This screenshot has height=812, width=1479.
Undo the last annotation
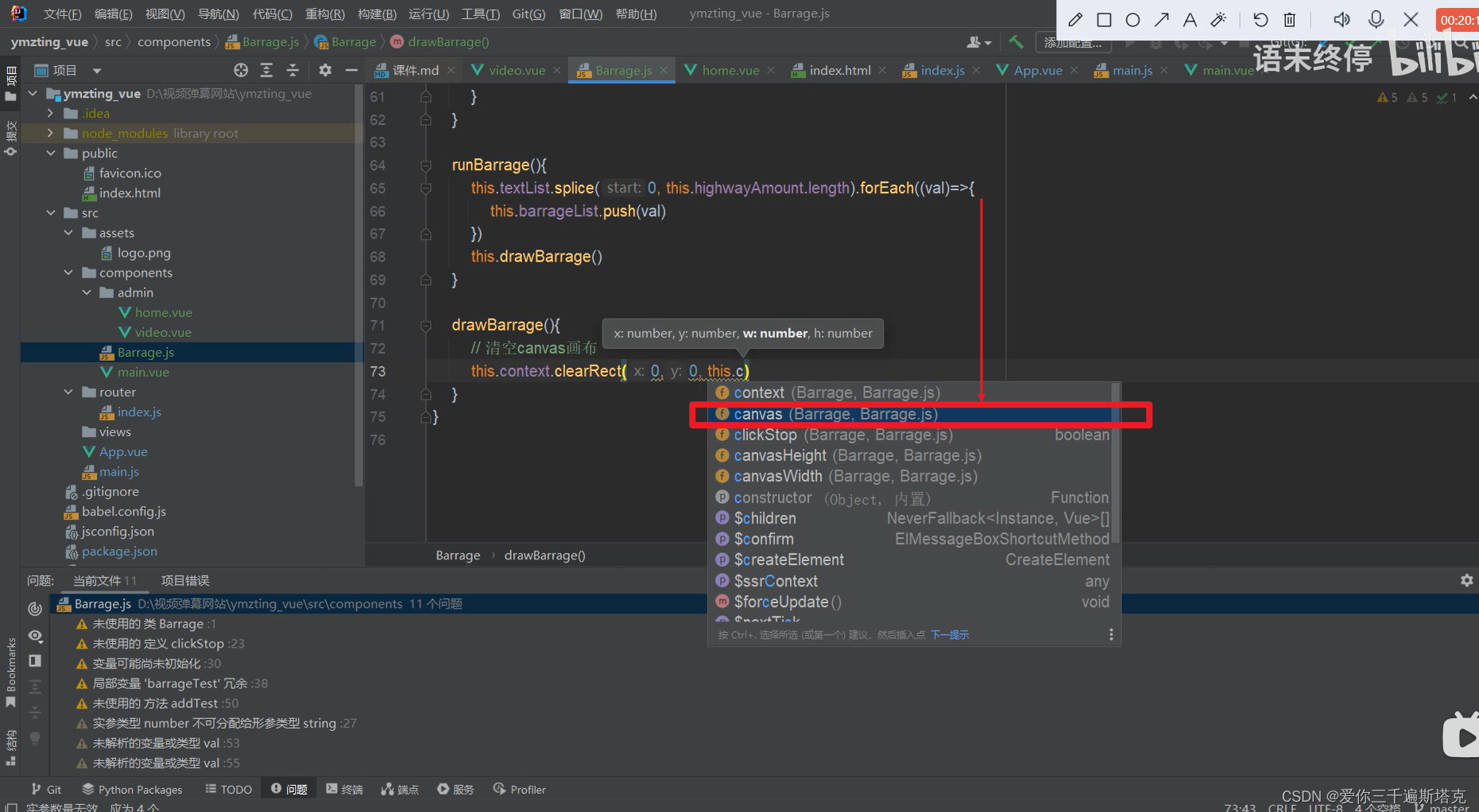click(1260, 19)
